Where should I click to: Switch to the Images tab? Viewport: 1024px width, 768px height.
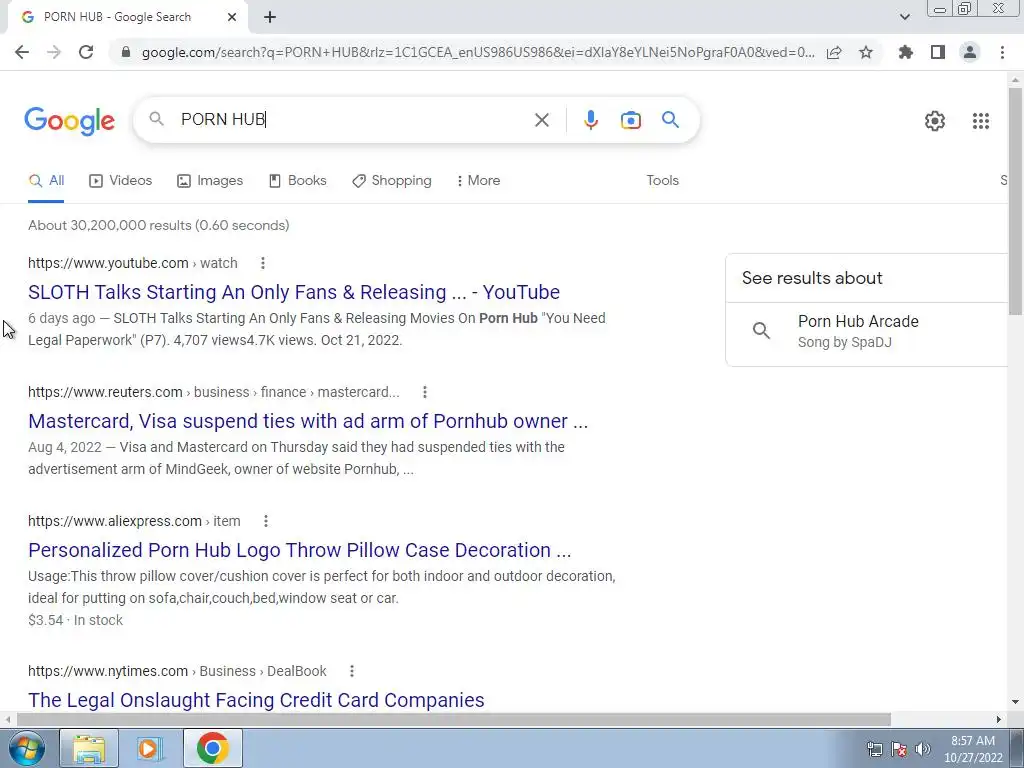pos(210,181)
